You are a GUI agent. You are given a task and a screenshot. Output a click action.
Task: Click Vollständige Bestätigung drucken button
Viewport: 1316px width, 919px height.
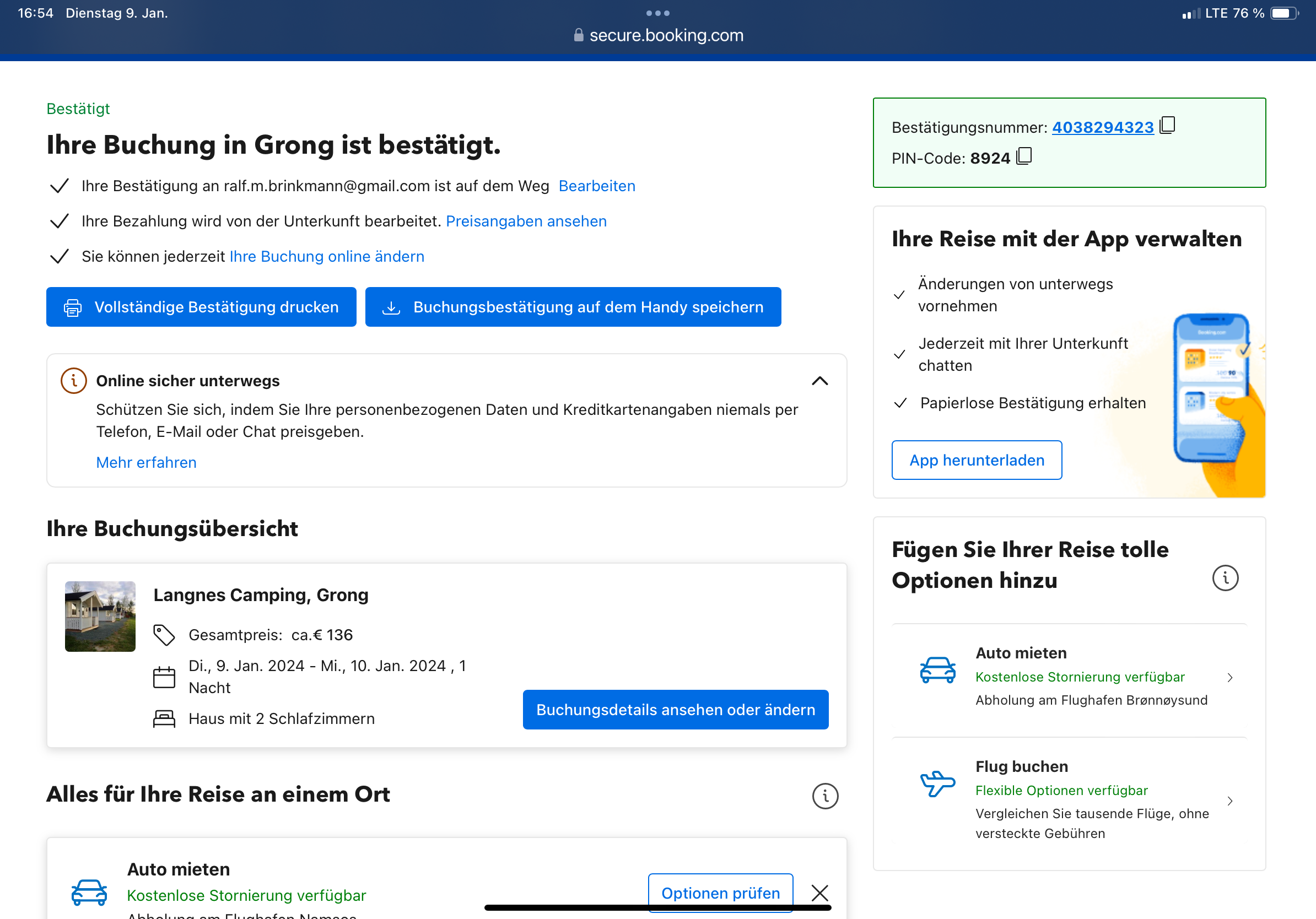[x=201, y=307]
